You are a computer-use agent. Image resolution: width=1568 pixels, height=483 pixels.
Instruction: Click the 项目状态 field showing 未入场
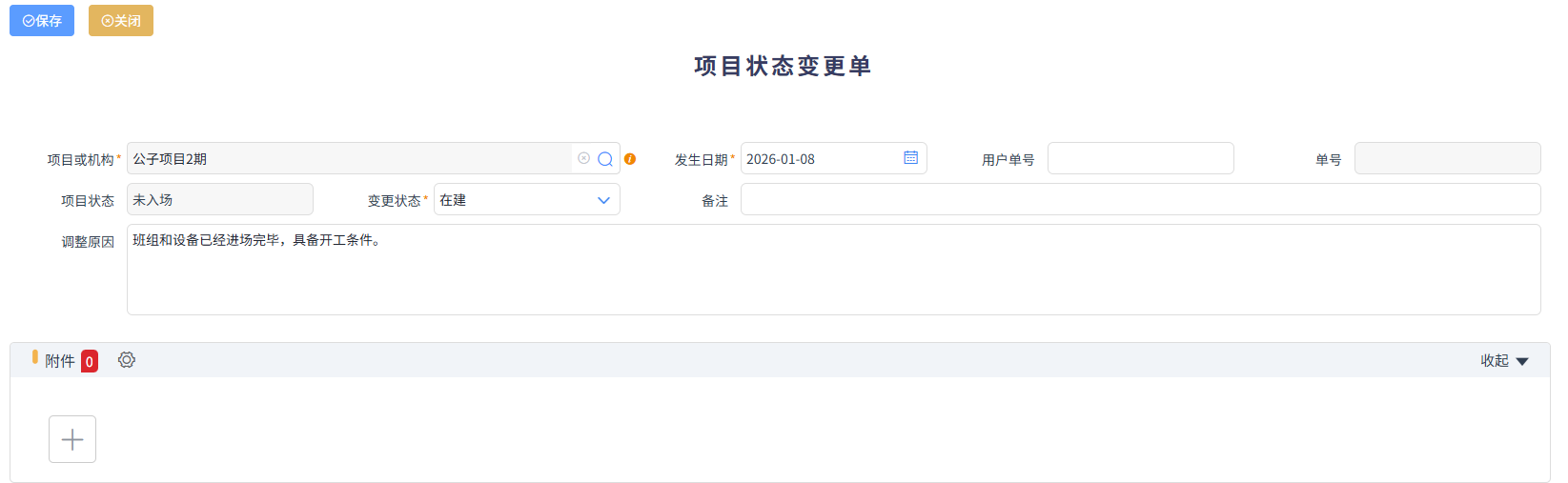(x=220, y=200)
